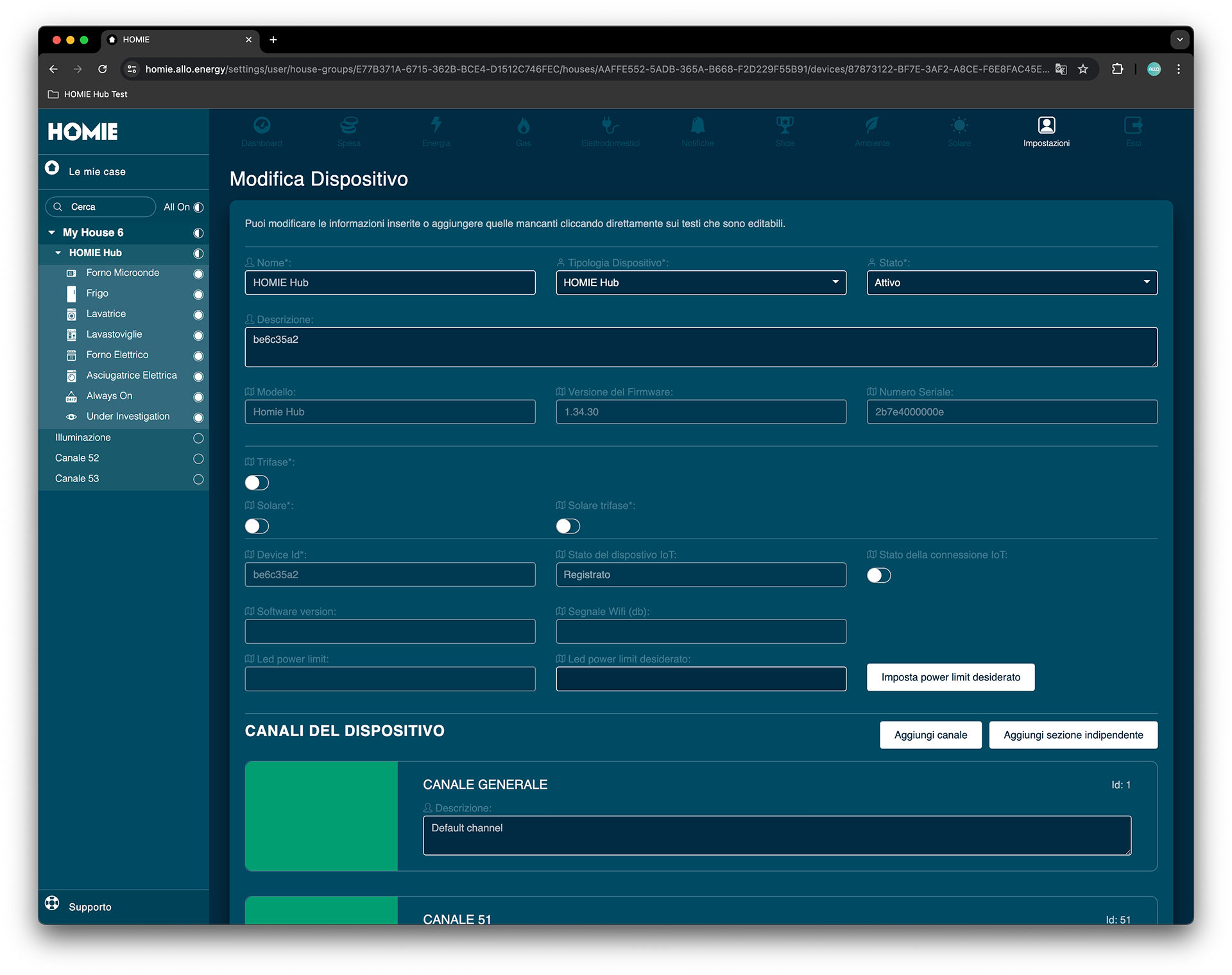
Task: Click the Frigo appliance icon
Action: tap(71, 294)
